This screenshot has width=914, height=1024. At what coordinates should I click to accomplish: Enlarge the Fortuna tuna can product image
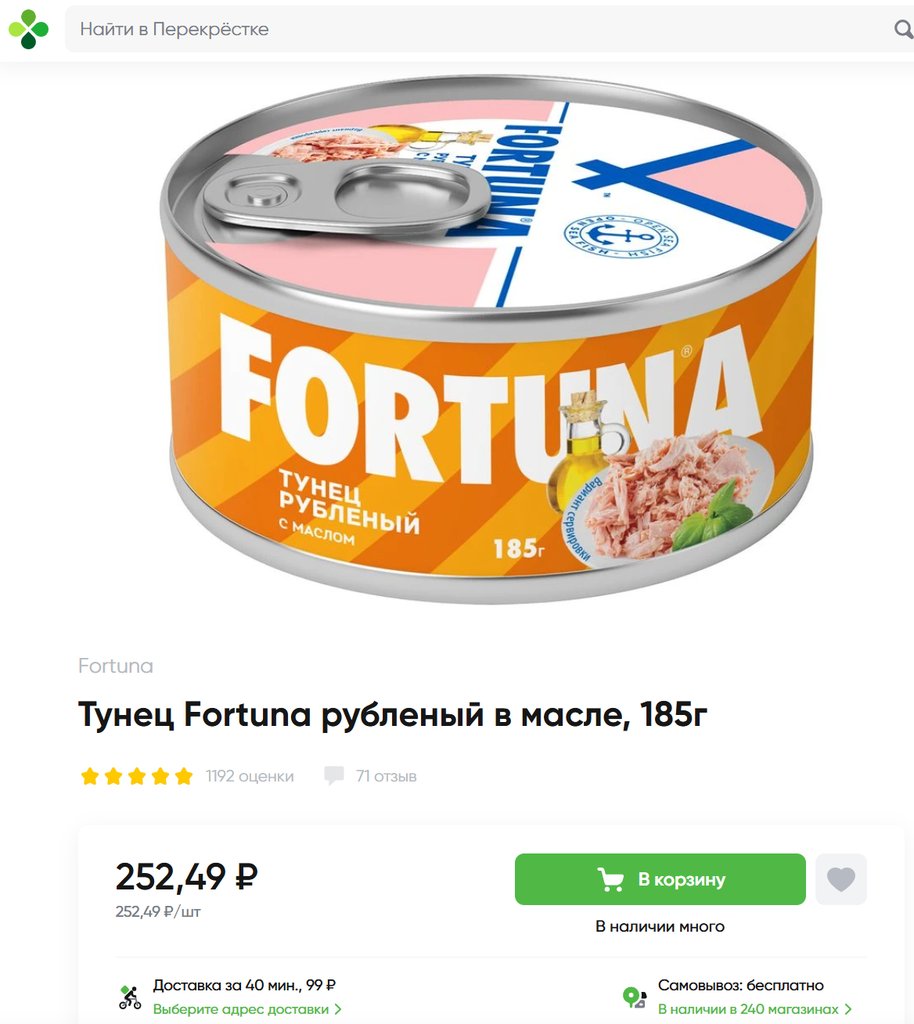490,340
